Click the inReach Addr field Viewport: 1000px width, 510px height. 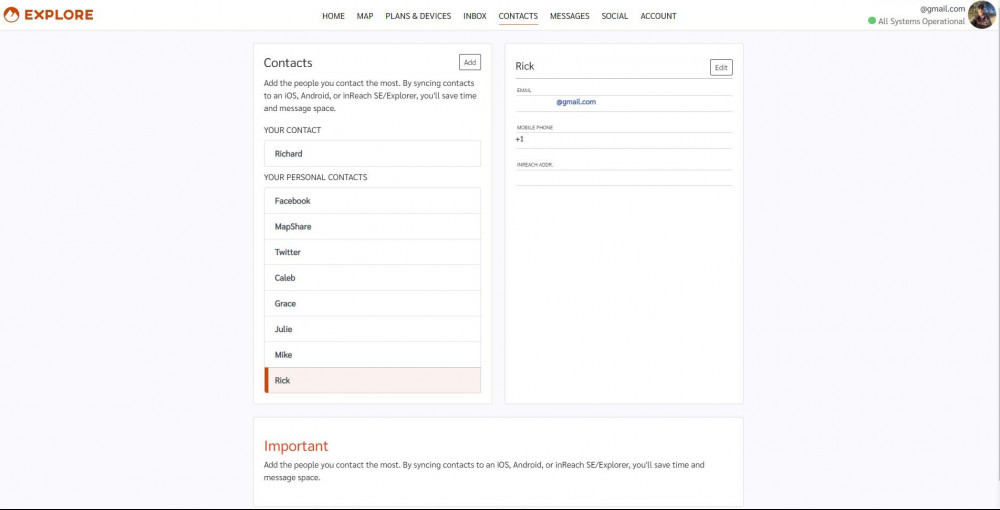tap(624, 177)
